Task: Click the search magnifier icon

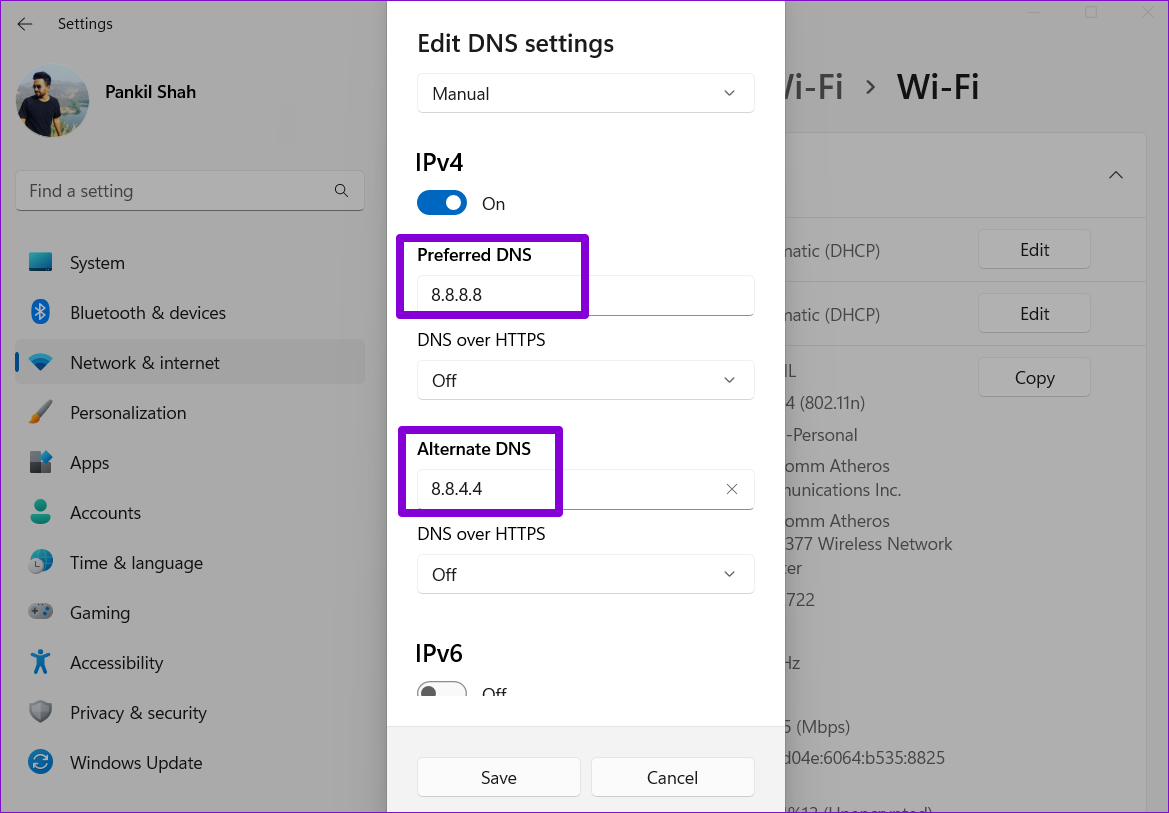Action: 341,191
